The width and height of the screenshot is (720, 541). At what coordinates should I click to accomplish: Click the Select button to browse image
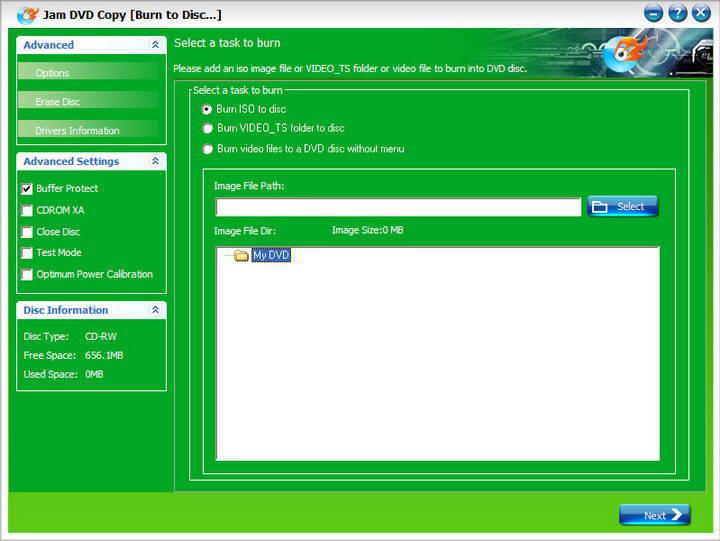(623, 207)
